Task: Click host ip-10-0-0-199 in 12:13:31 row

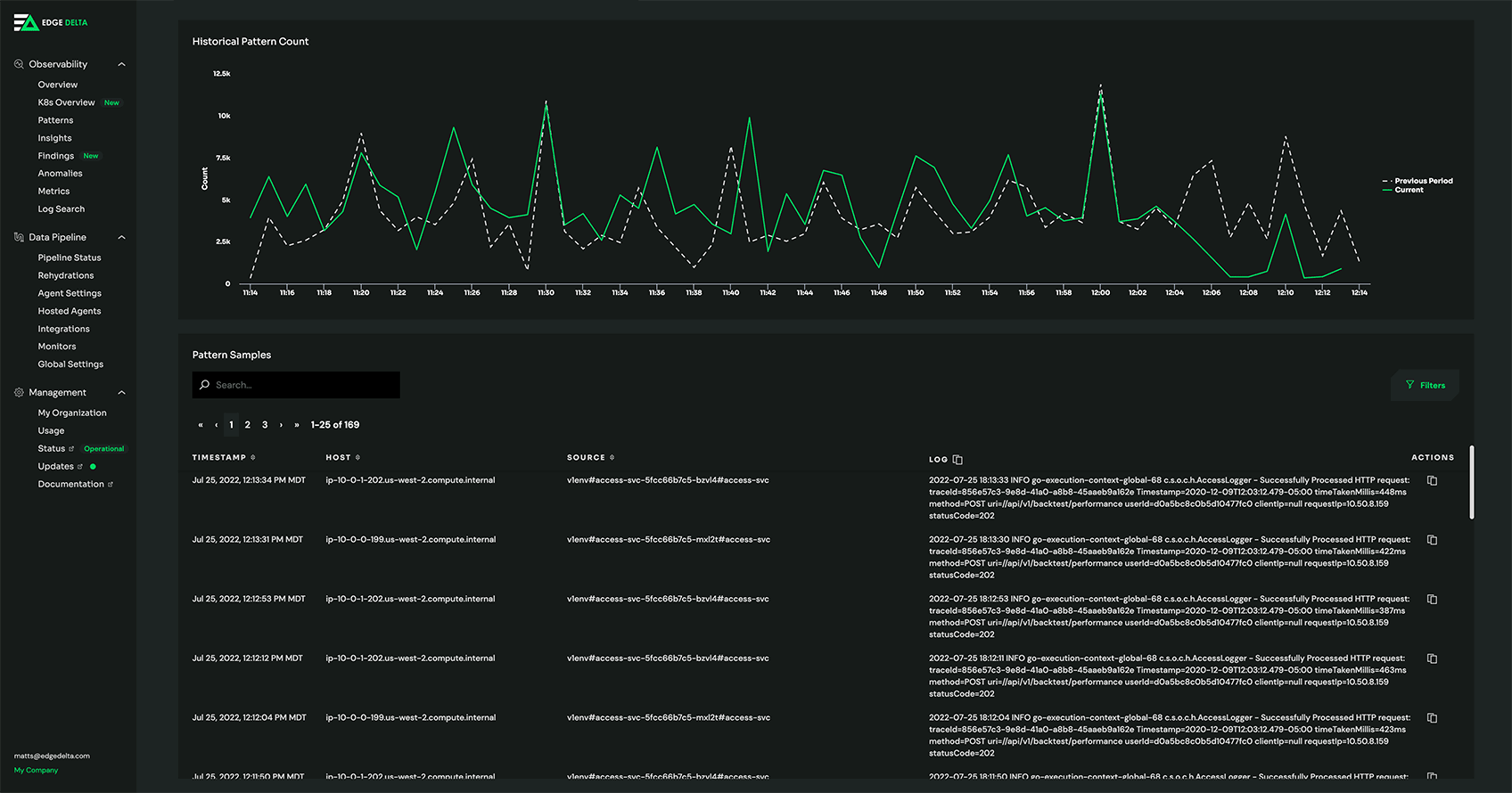Action: click(410, 540)
